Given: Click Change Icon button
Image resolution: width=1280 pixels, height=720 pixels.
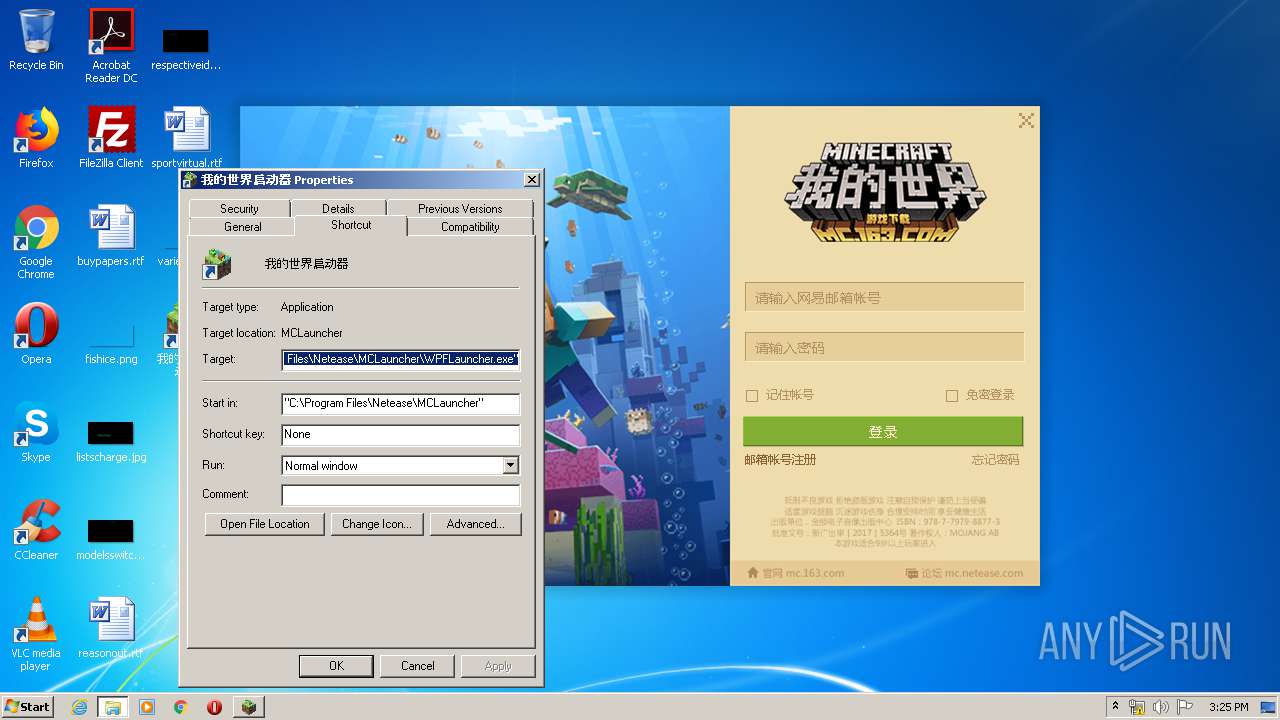Looking at the screenshot, I should (x=377, y=524).
